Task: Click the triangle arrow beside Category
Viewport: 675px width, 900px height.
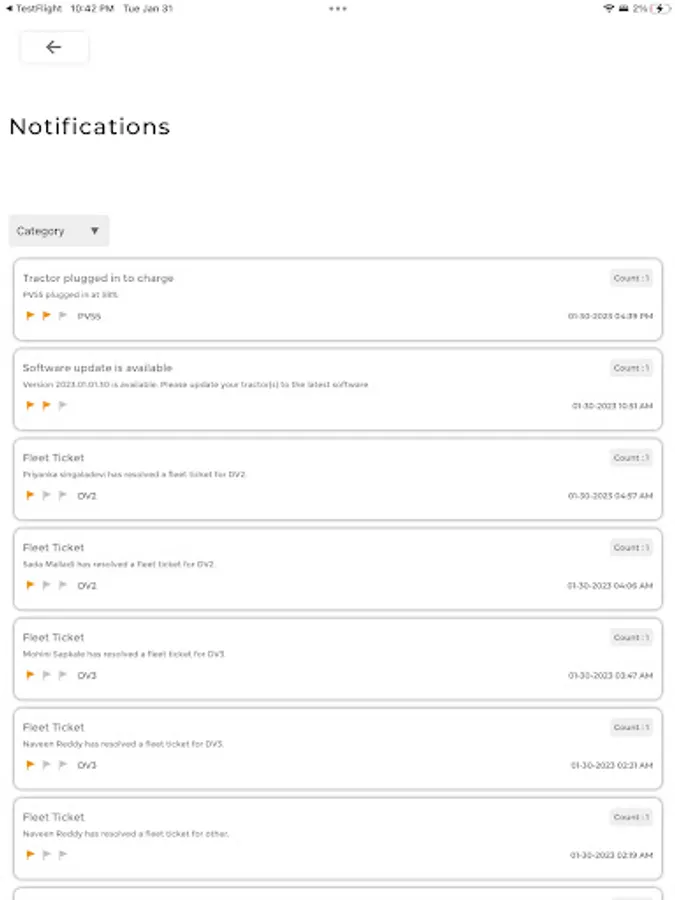Action: (x=95, y=231)
